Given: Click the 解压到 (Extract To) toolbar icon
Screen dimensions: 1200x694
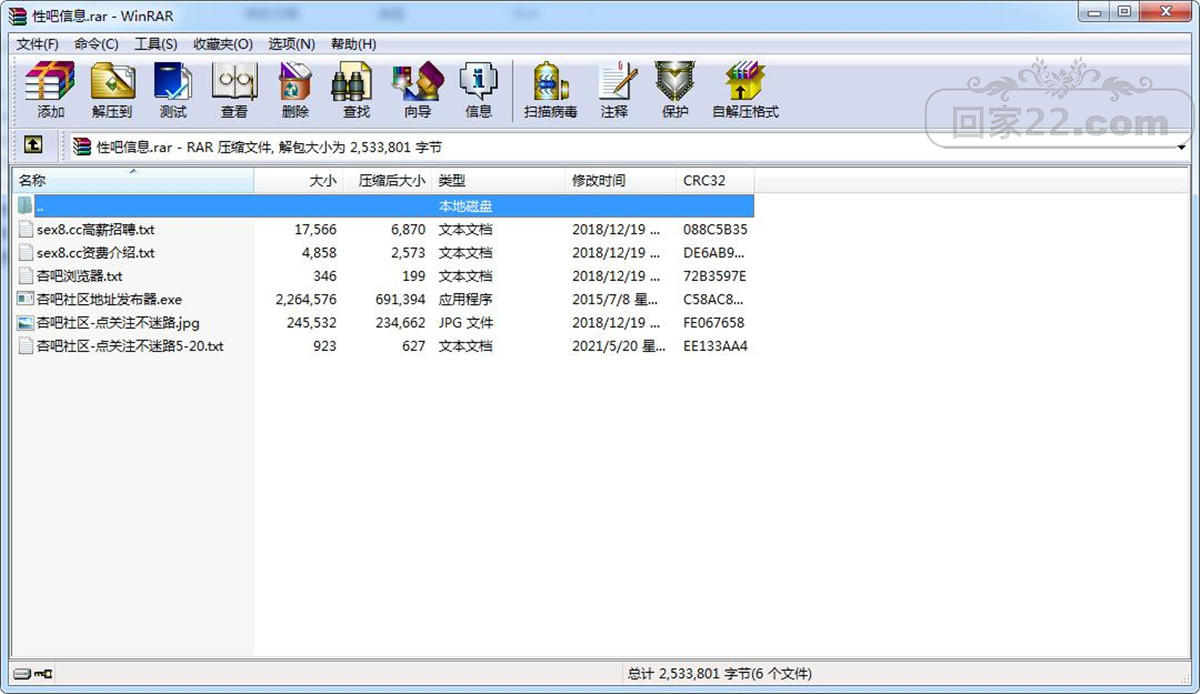Looking at the screenshot, I should pos(112,82).
